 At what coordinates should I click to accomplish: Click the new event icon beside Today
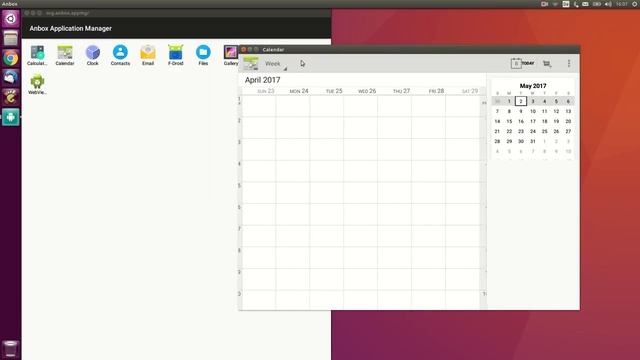pyautogui.click(x=547, y=63)
